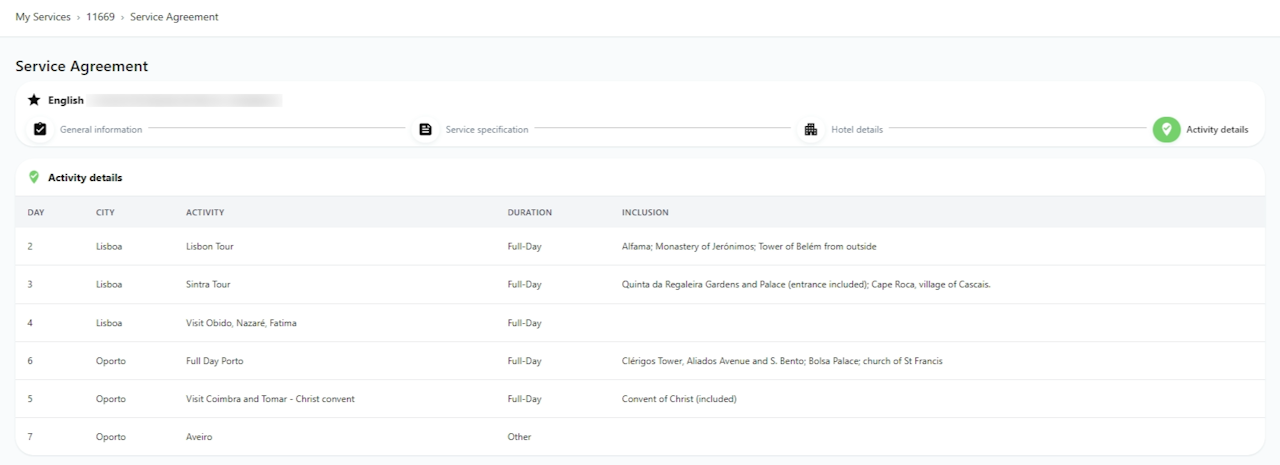Select the Lisbon Tour row
This screenshot has height=465, width=1280.
coord(210,246)
